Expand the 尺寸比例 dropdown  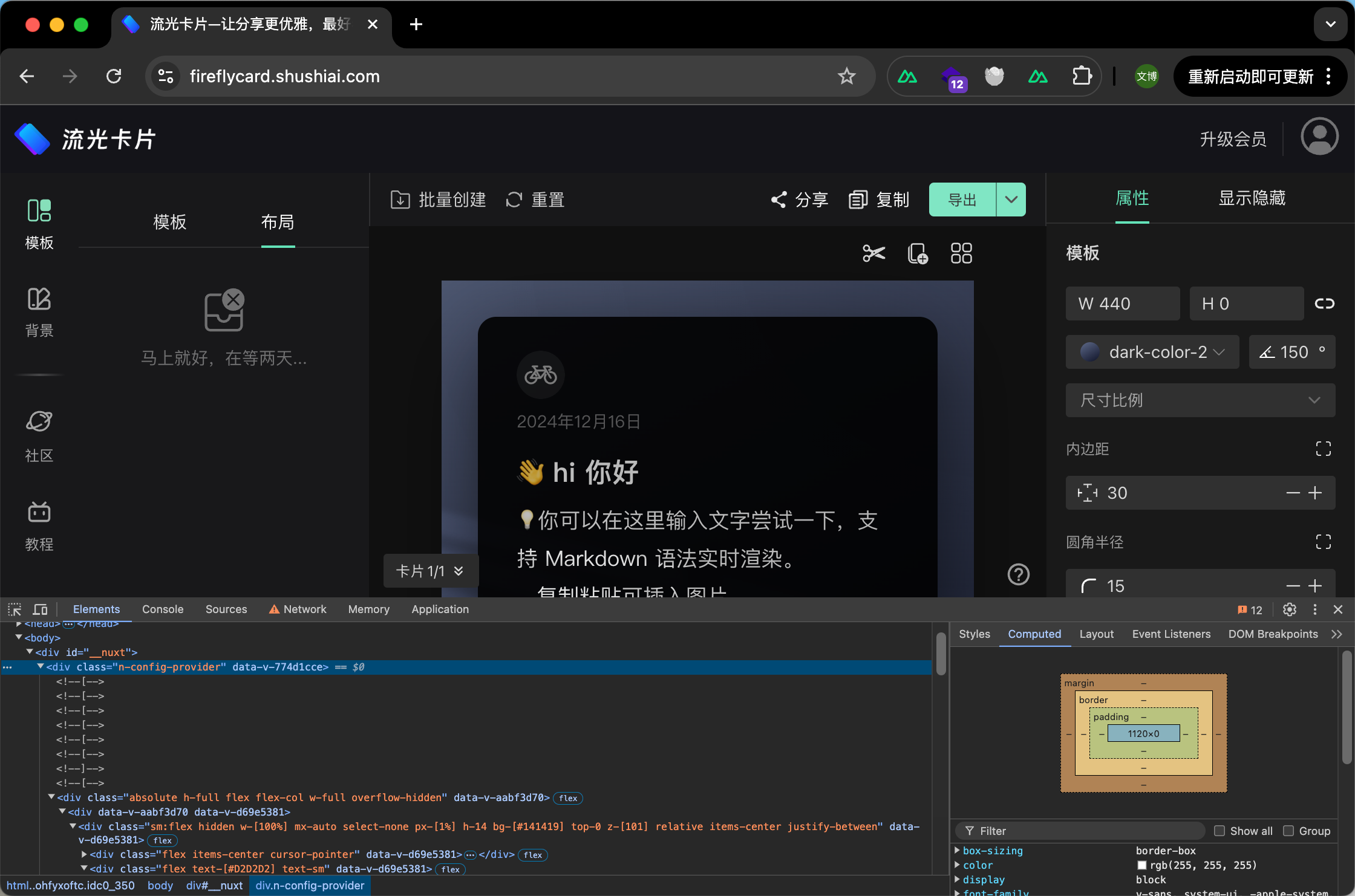(x=1200, y=400)
